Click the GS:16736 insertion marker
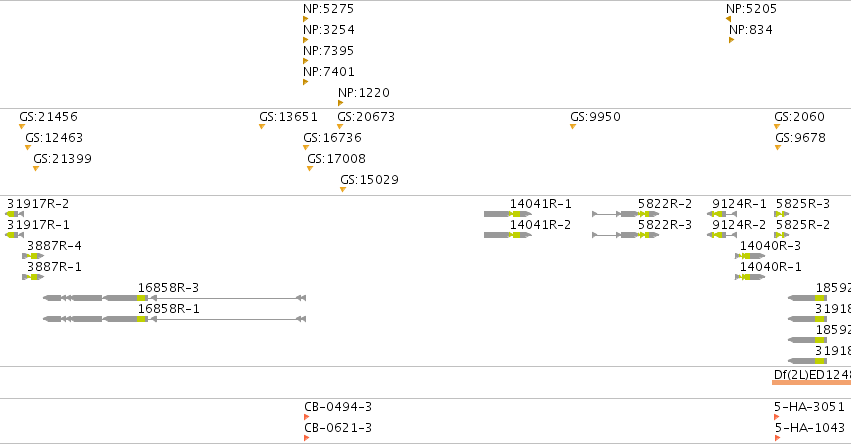 (x=306, y=148)
